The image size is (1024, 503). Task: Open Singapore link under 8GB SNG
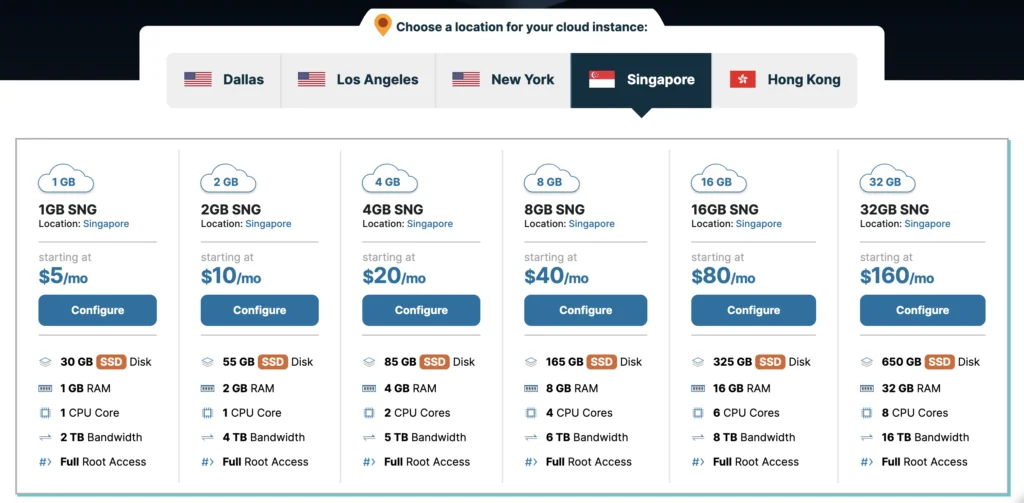click(x=592, y=224)
